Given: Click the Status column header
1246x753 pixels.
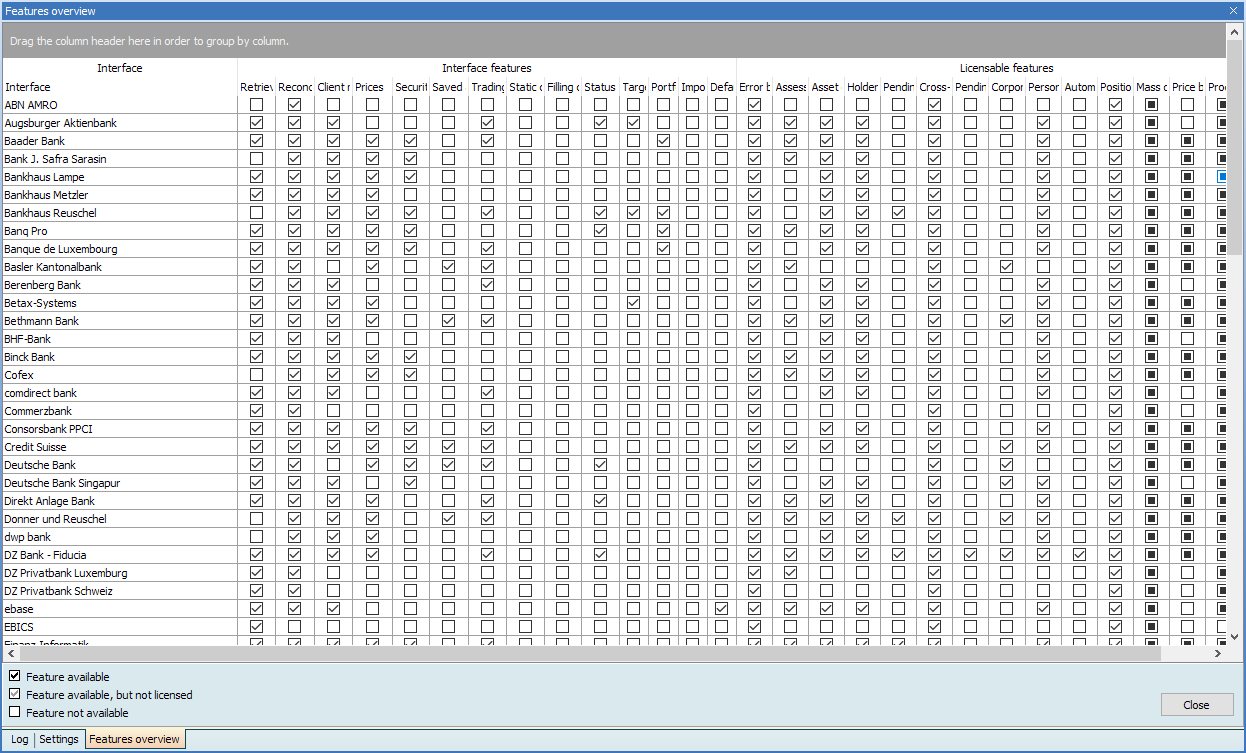Looking at the screenshot, I should coord(600,87).
